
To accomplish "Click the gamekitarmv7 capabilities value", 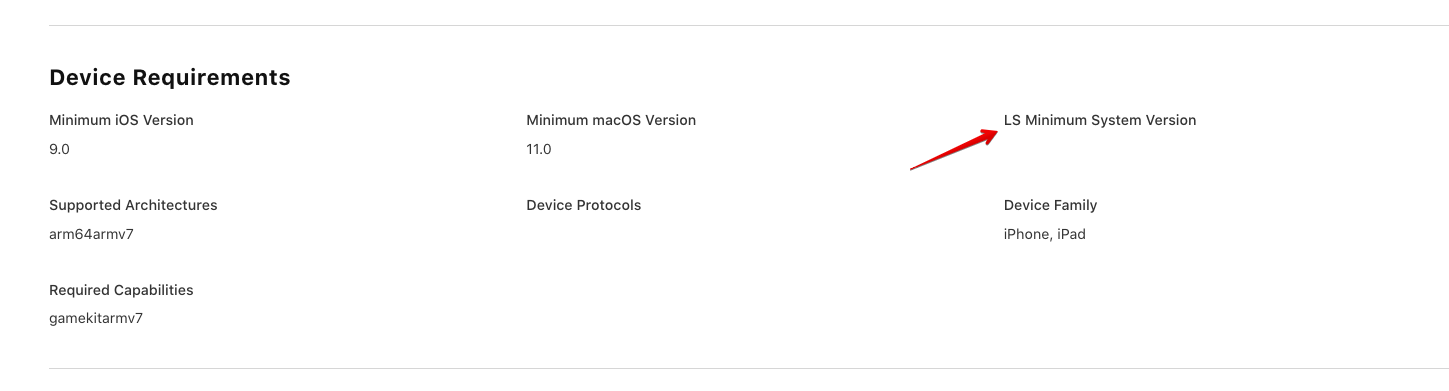I will pos(96,319).
